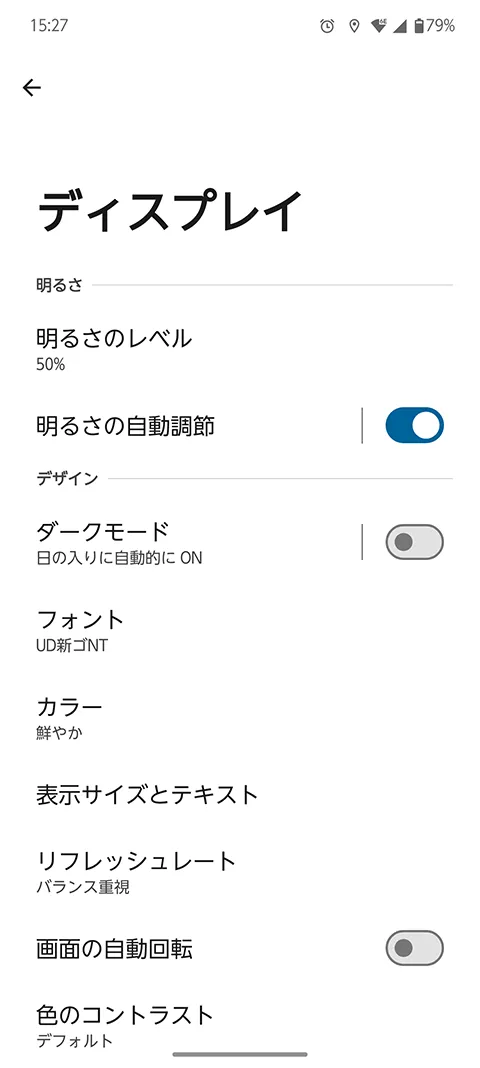Tap the location pin status icon
Viewport: 480px width, 1068px height.
click(x=353, y=27)
